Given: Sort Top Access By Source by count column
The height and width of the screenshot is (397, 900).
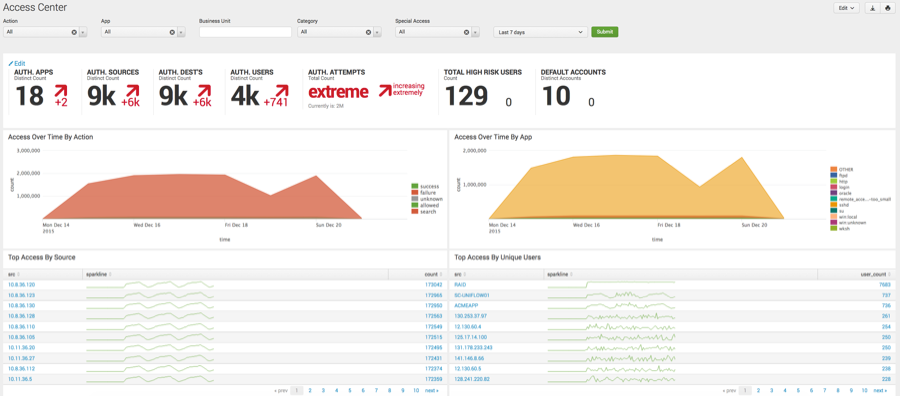Looking at the screenshot, I should click(x=433, y=275).
